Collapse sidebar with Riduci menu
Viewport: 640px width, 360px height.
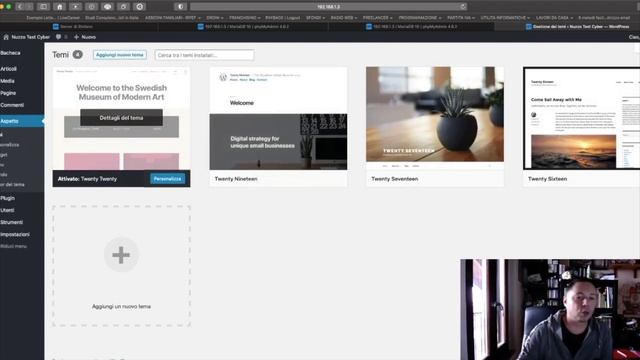13,246
